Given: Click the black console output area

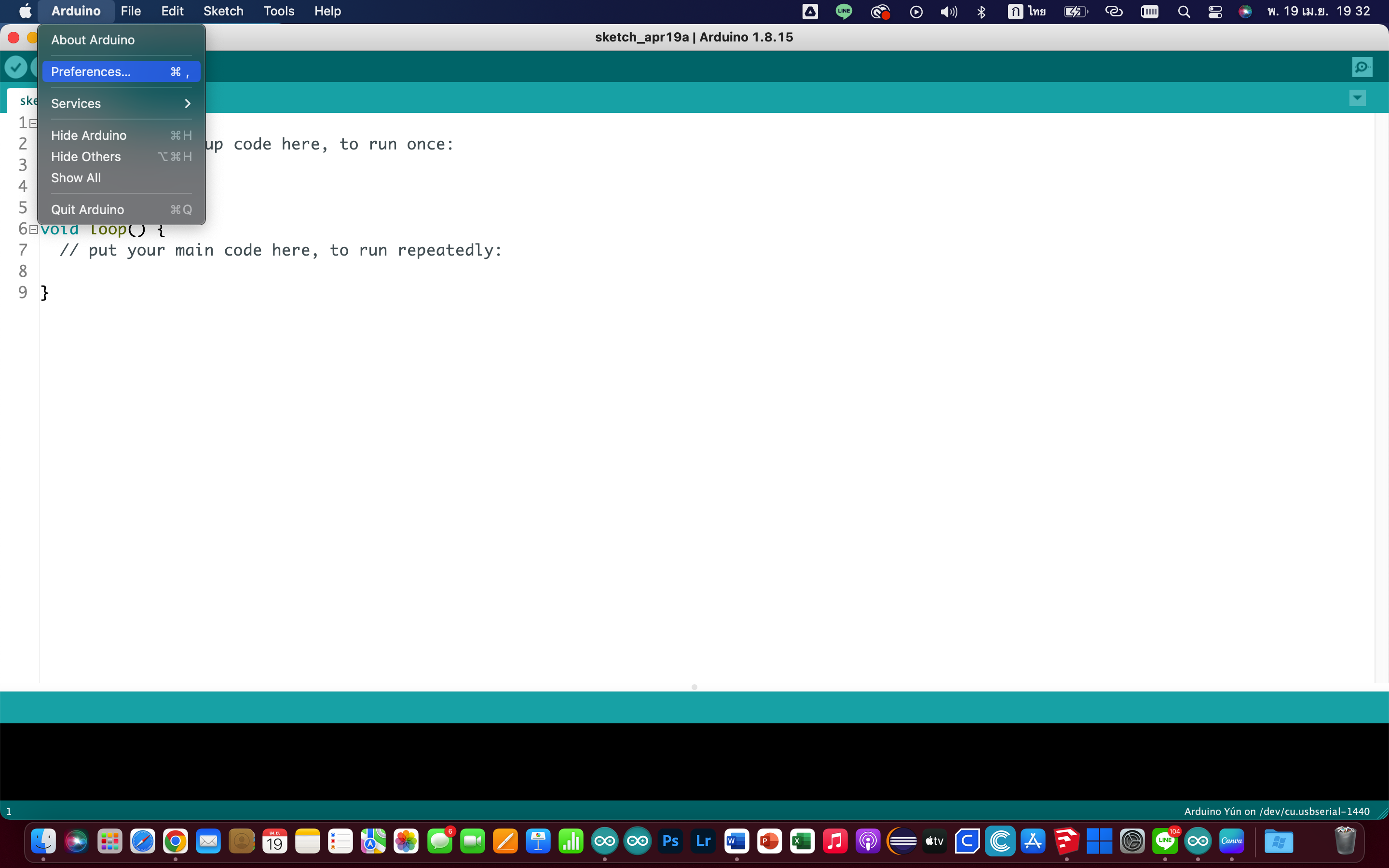Looking at the screenshot, I should (694, 761).
